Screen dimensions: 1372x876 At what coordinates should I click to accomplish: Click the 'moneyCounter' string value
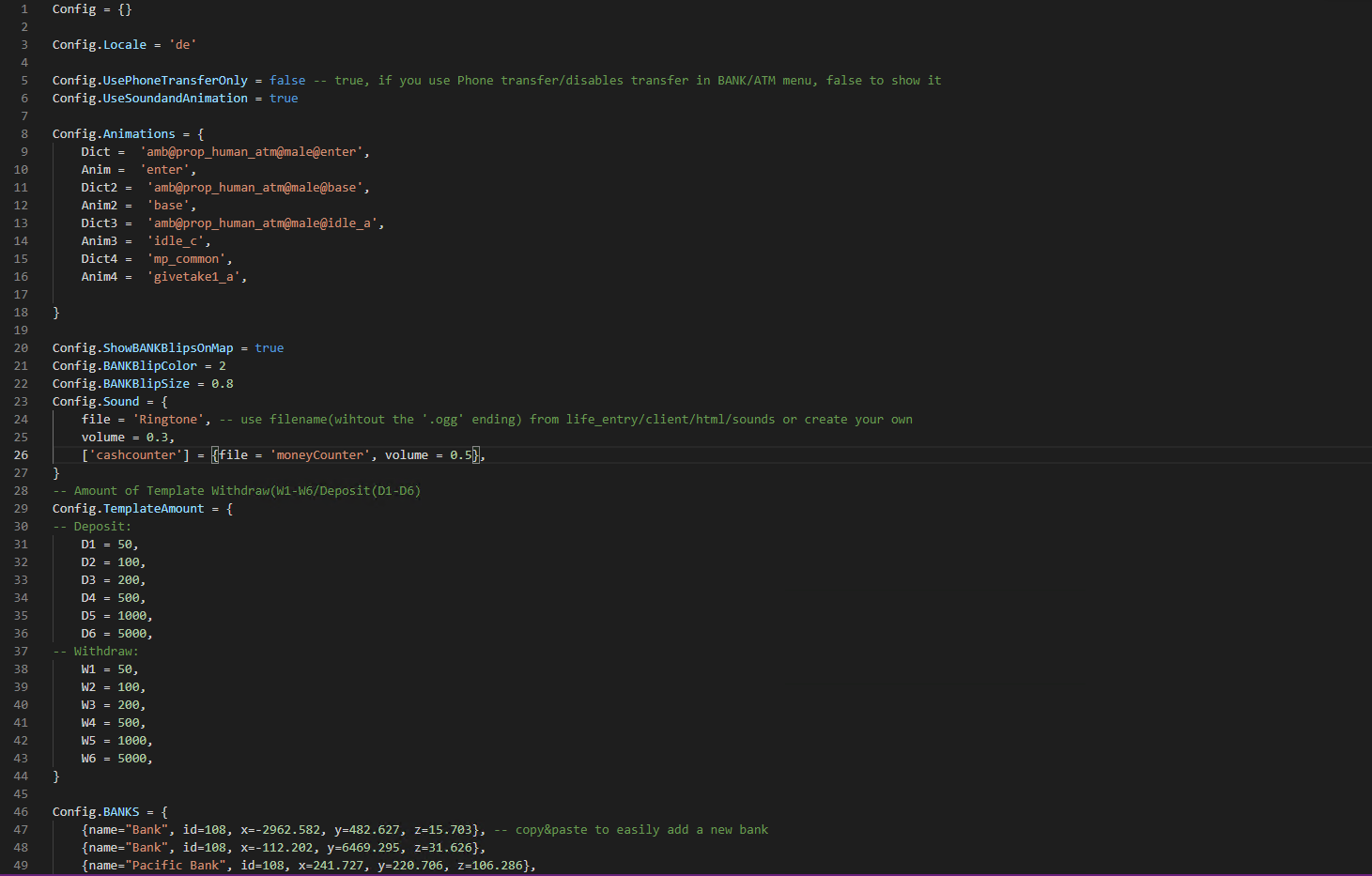click(x=320, y=455)
